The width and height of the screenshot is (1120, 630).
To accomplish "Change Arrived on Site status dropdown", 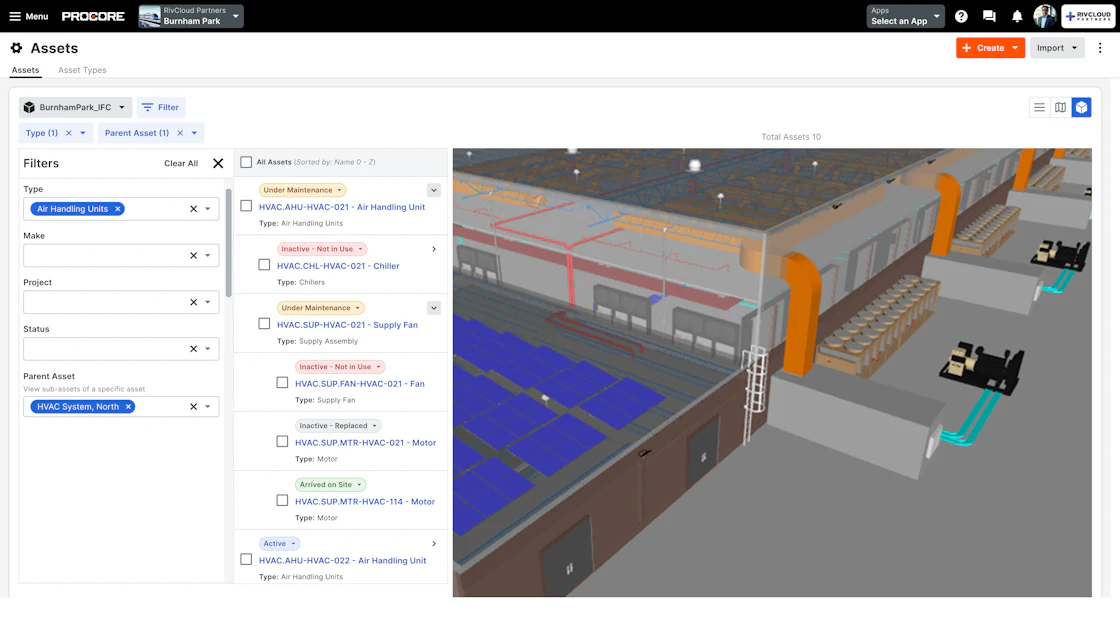I will 331,484.
